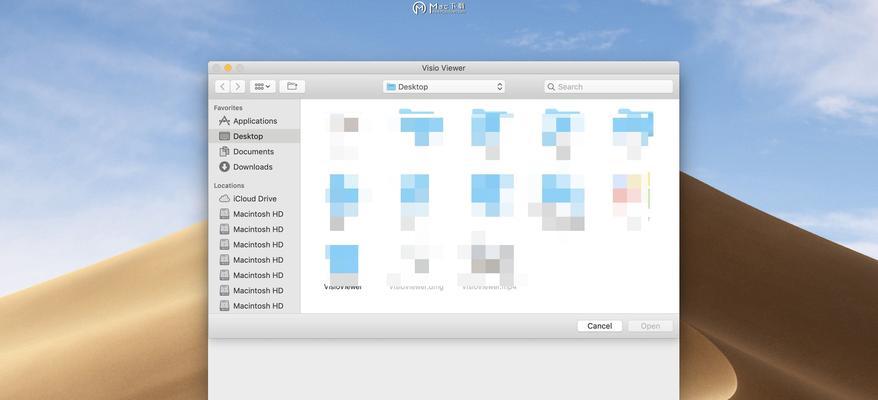Select iCloud Drive under Locations
This screenshot has height=400, width=878.
click(255, 199)
